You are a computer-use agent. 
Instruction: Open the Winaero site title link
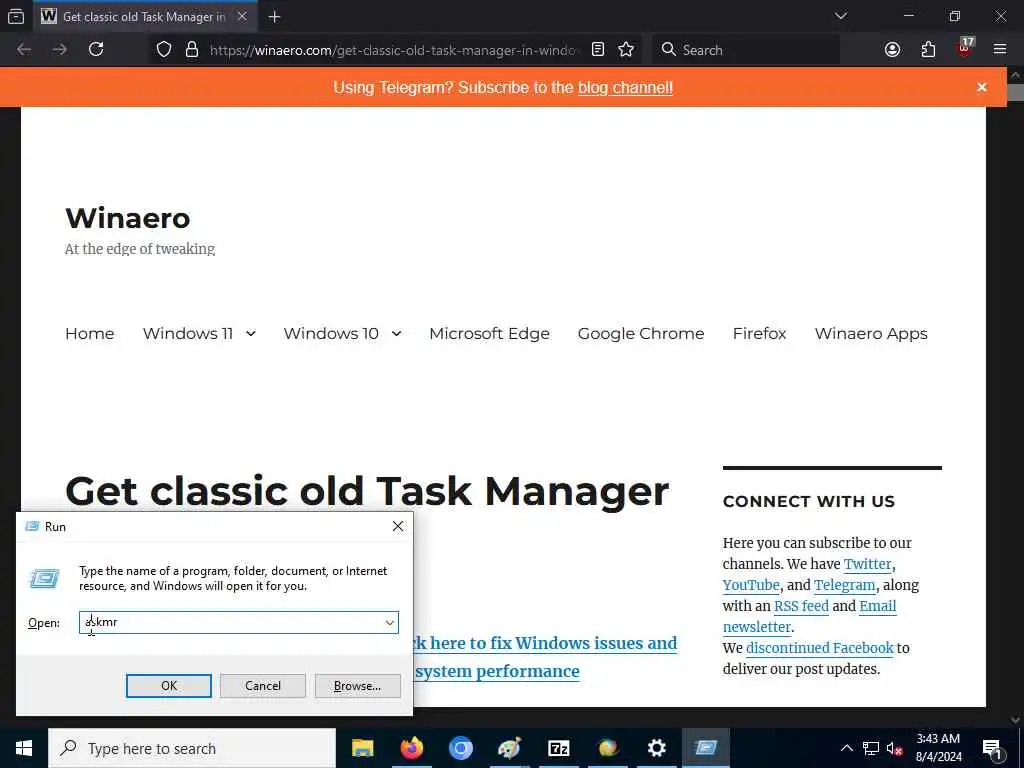click(128, 218)
